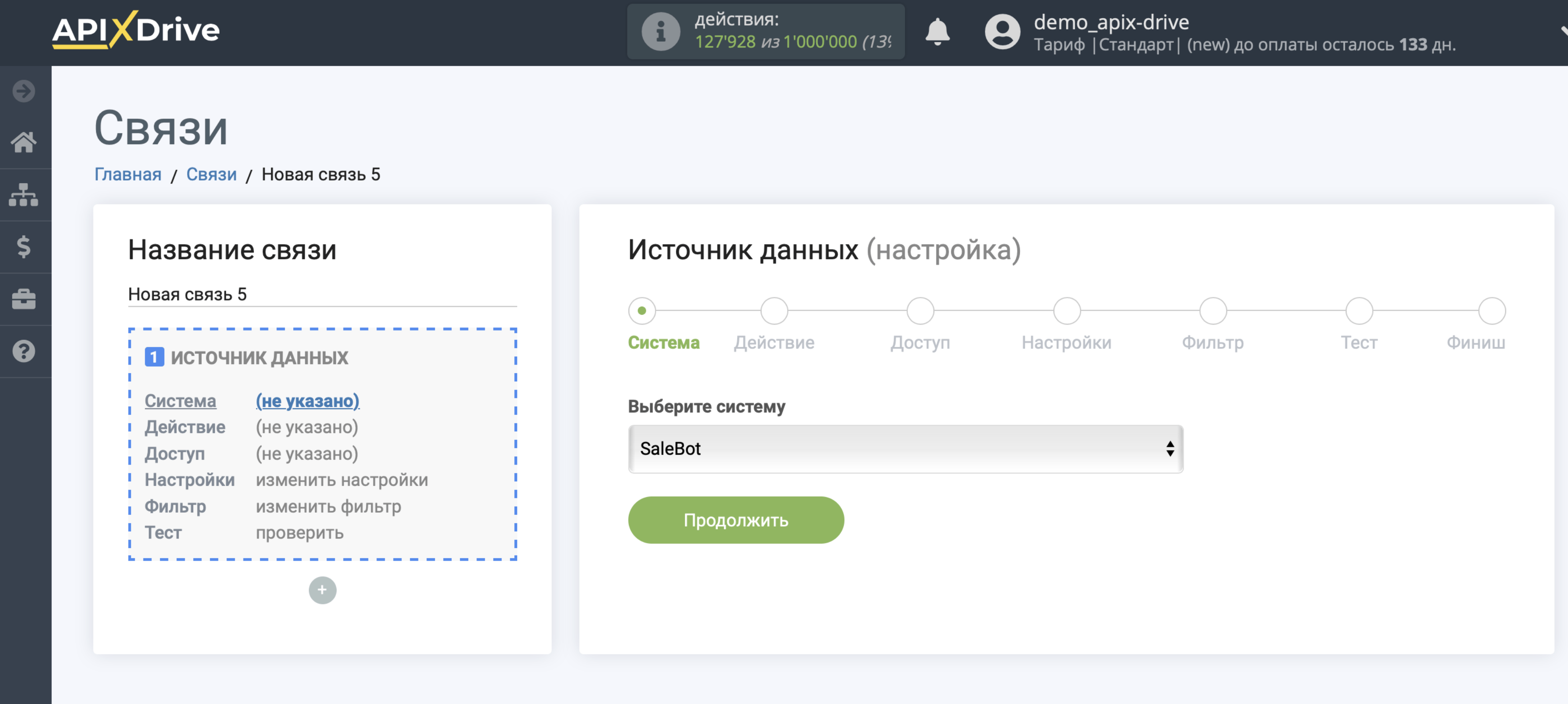The height and width of the screenshot is (704, 1568).
Task: Edit the connection name field
Action: [x=322, y=294]
